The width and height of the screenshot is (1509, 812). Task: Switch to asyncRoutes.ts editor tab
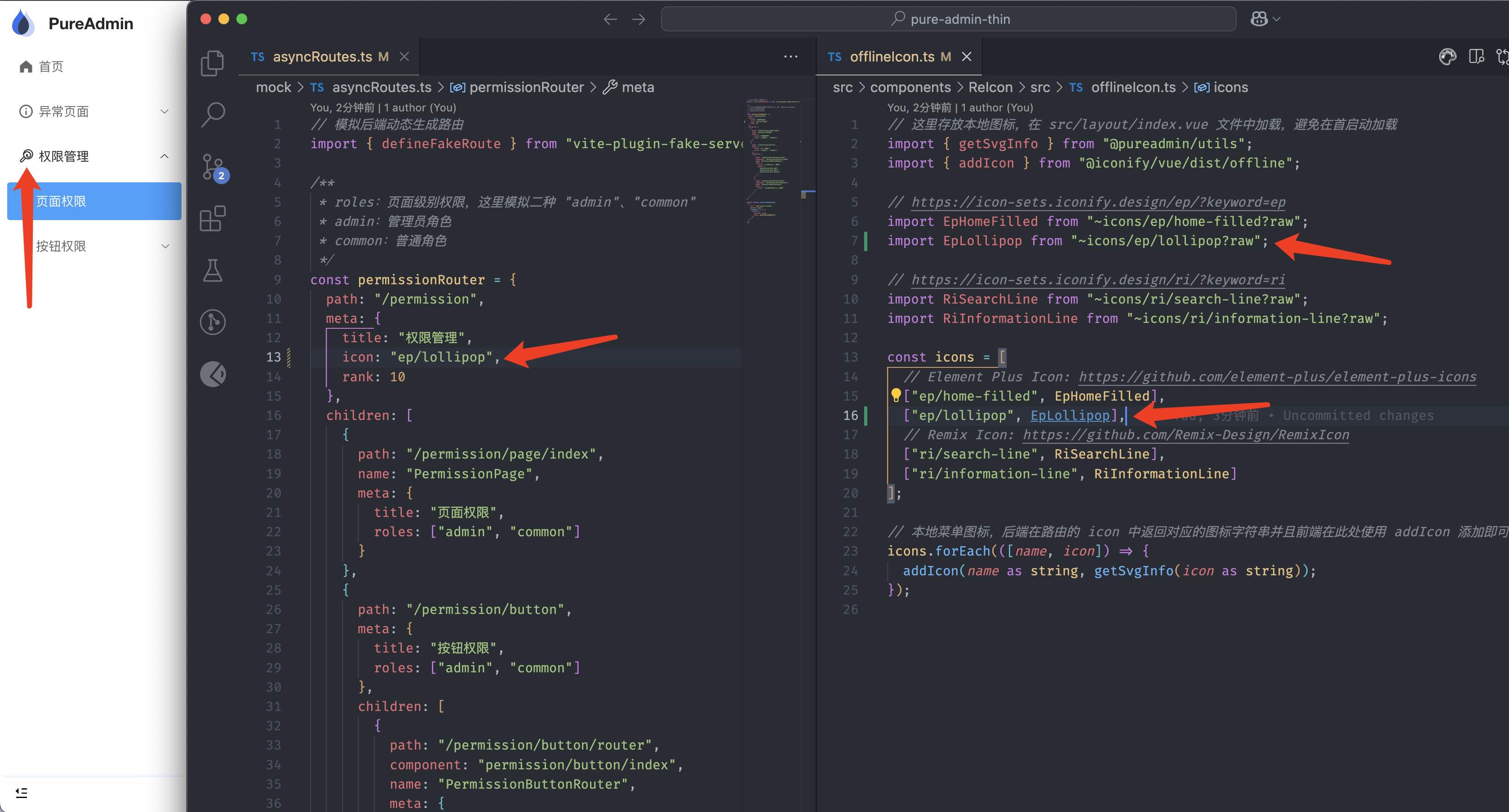pyautogui.click(x=322, y=57)
